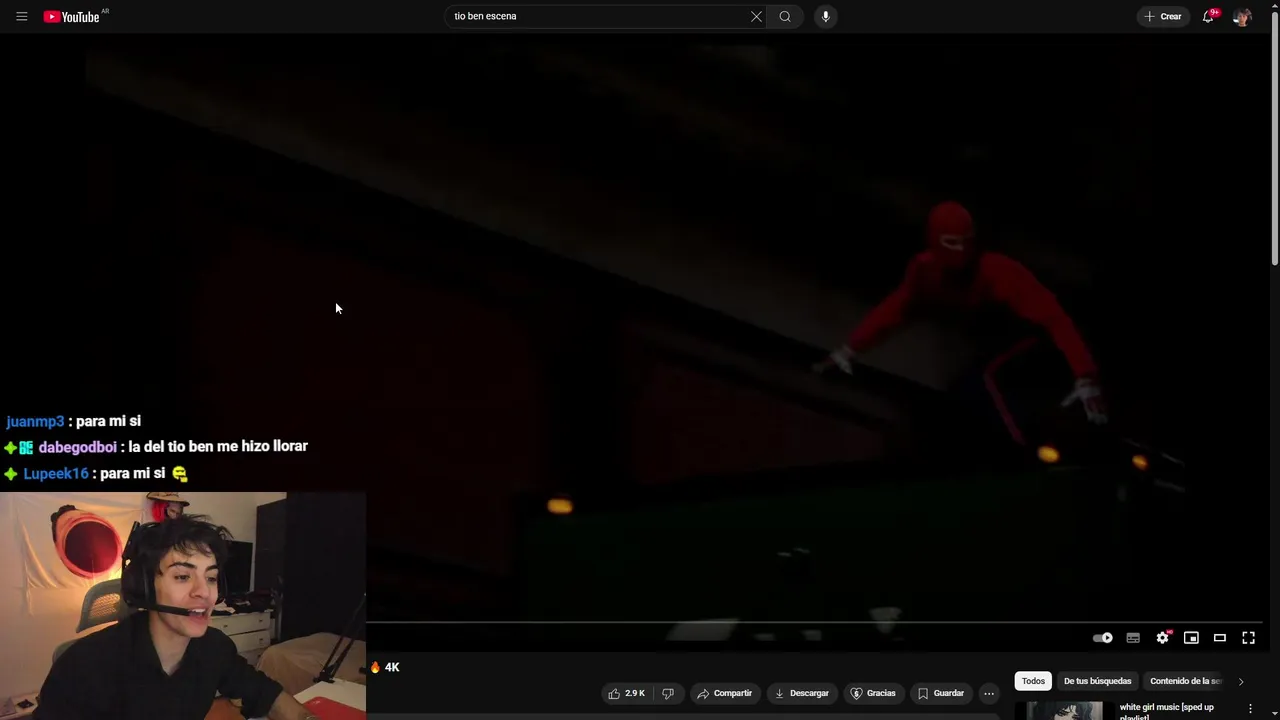This screenshot has width=1280, height=720.
Task: Click the search magnifier button
Action: (x=785, y=16)
